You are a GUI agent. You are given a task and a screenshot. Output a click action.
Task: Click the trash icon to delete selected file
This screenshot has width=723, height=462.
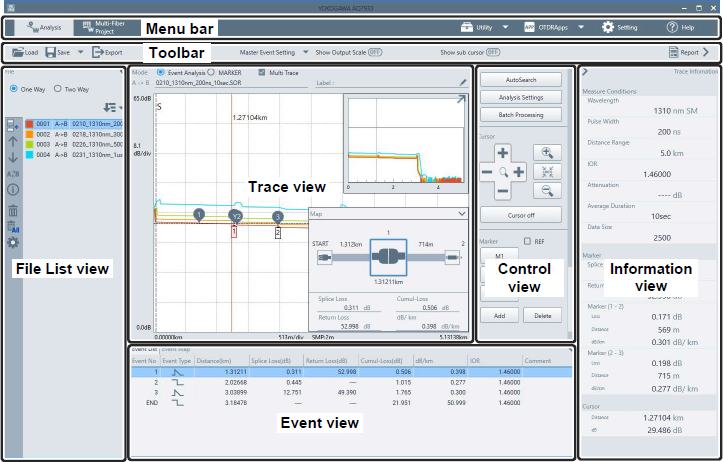point(14,210)
